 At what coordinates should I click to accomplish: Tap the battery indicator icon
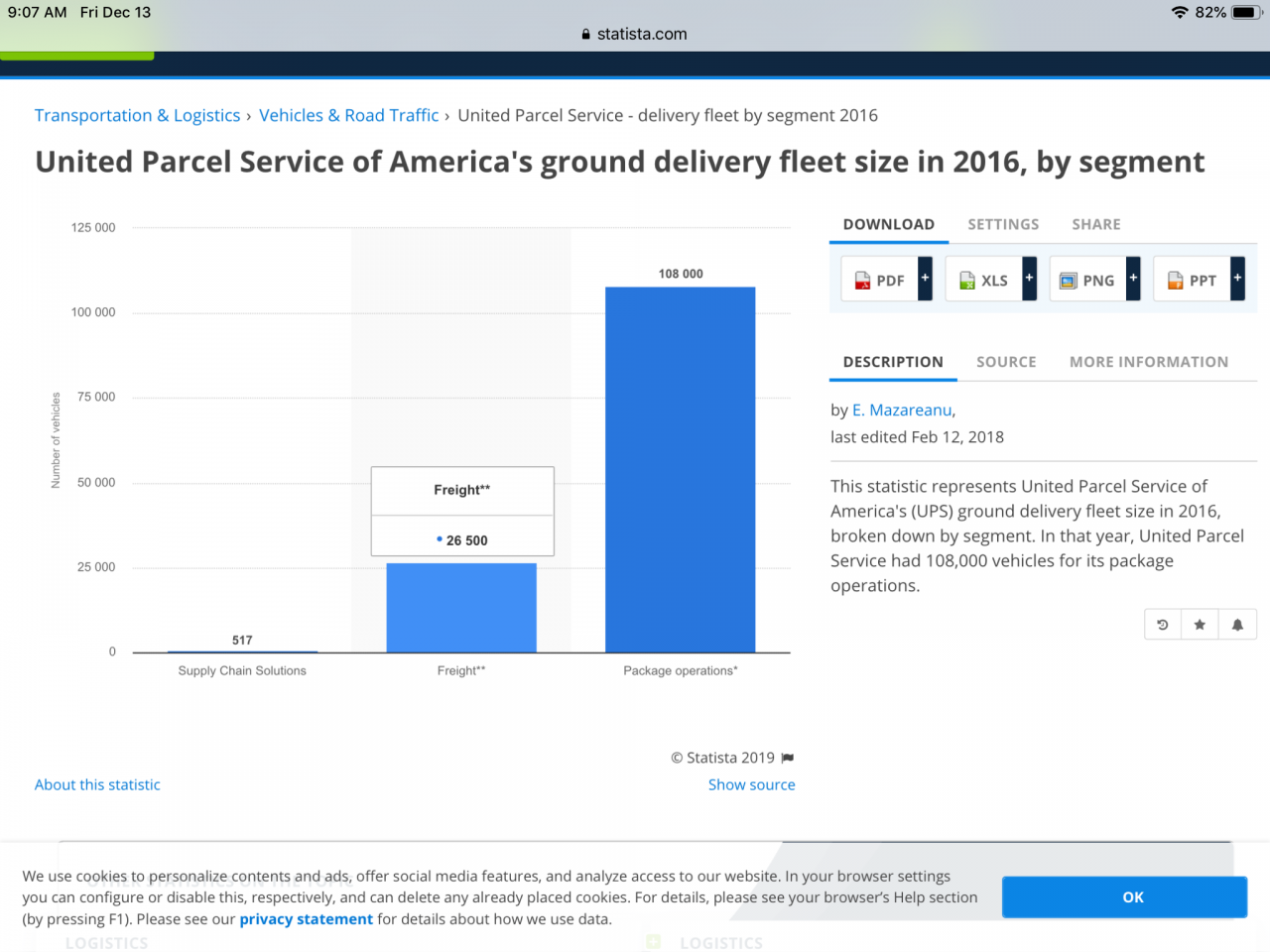tap(1246, 12)
